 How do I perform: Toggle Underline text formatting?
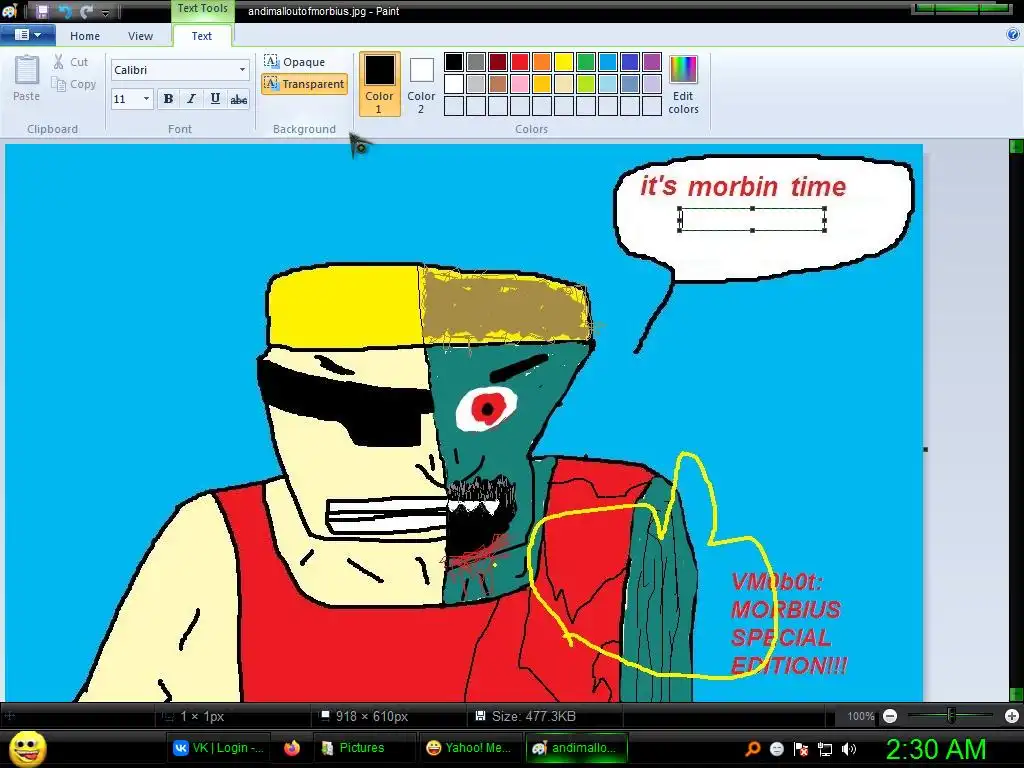click(x=215, y=99)
